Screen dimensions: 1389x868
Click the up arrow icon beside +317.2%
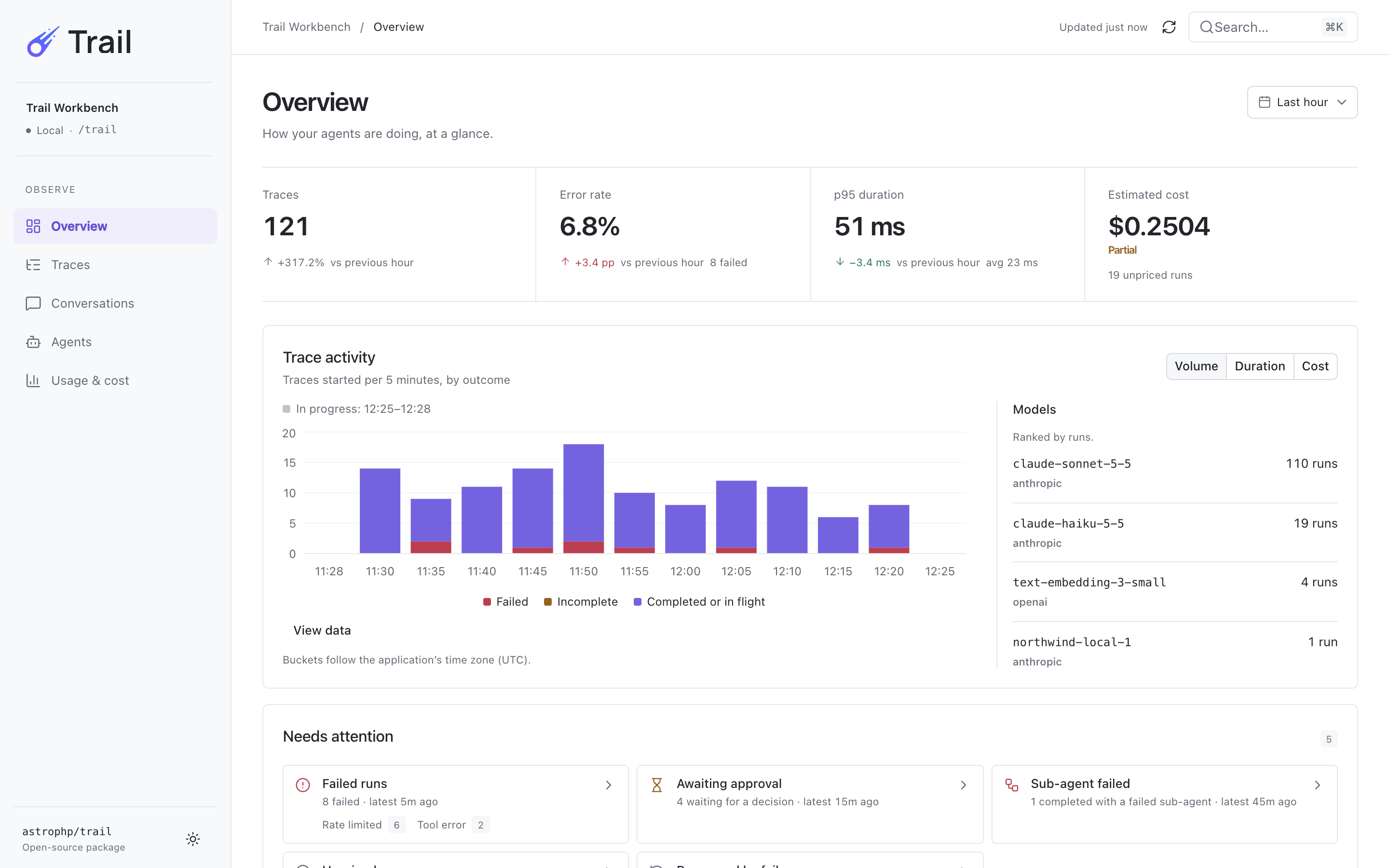[268, 262]
